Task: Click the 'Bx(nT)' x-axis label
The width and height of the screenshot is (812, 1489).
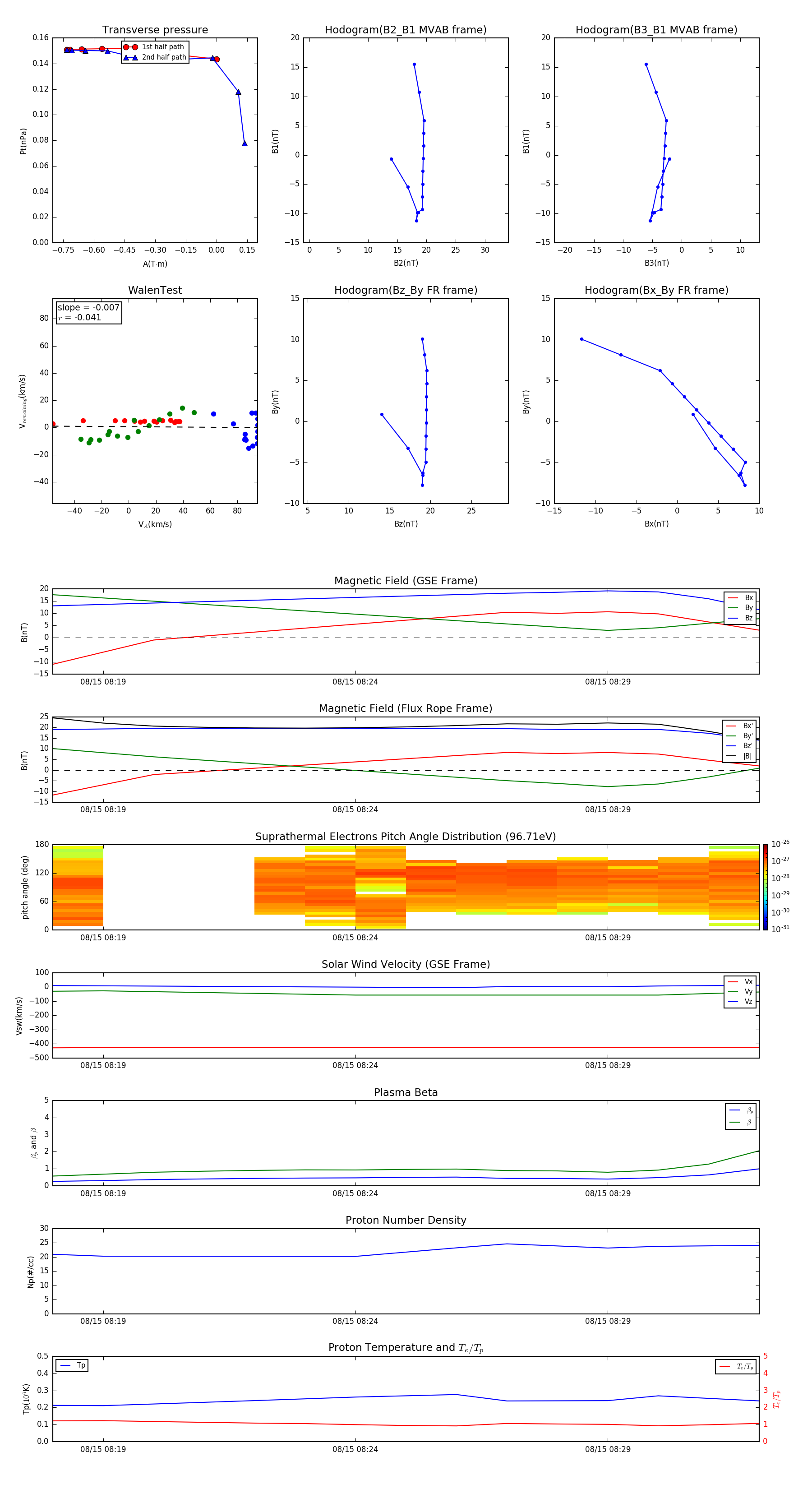Action: (x=656, y=524)
